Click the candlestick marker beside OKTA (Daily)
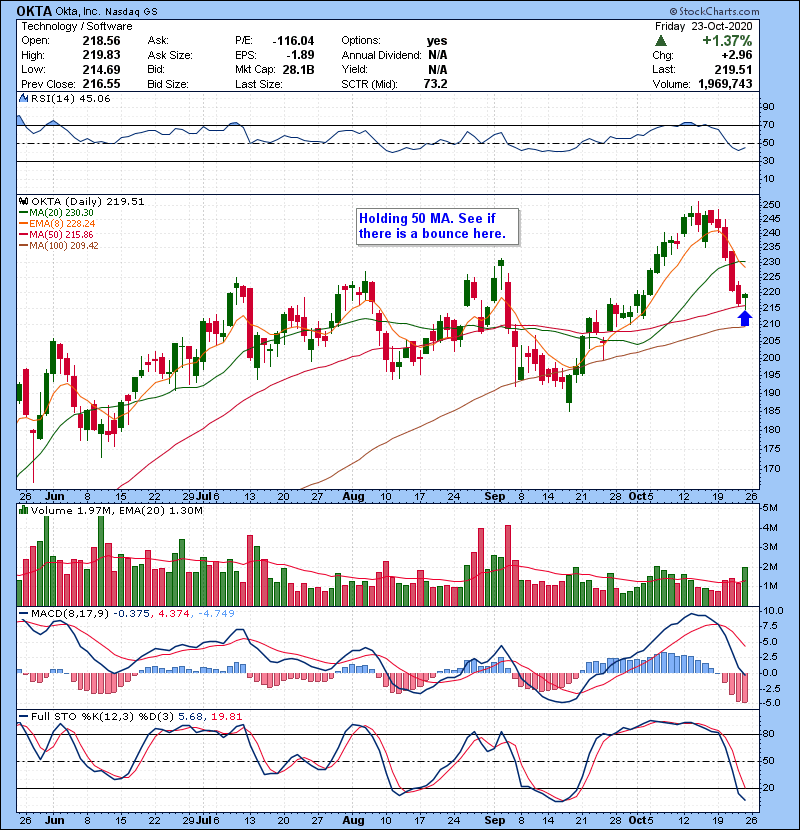 tap(23, 201)
